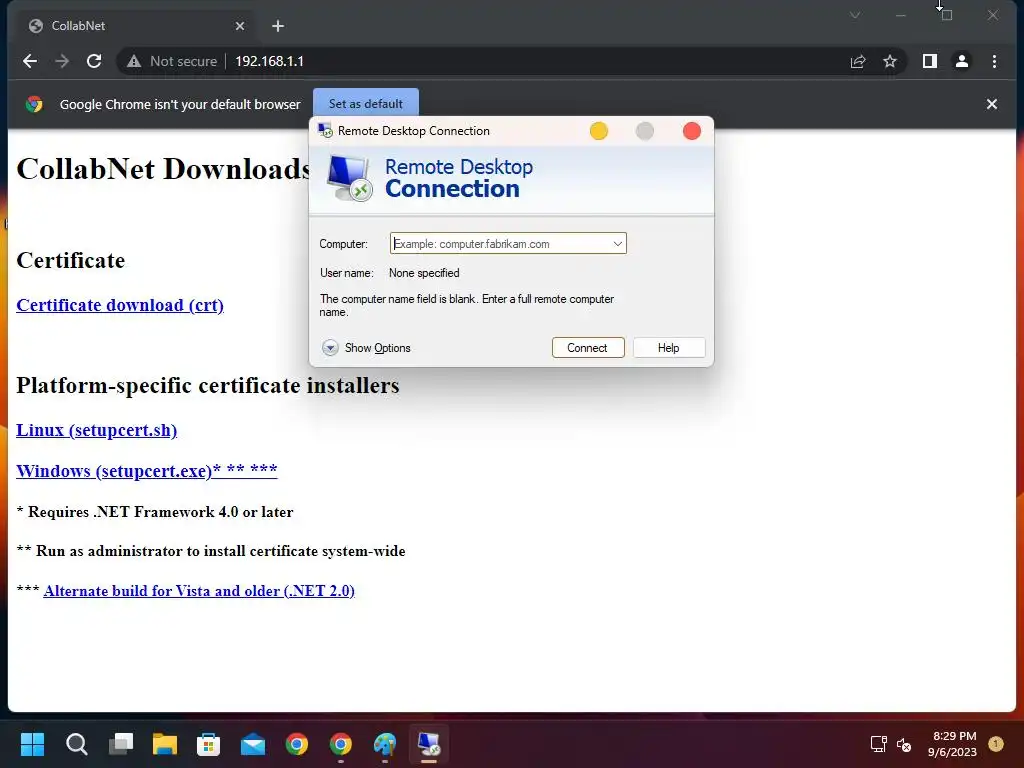Close Remote Desktop Connection with red button

point(692,131)
